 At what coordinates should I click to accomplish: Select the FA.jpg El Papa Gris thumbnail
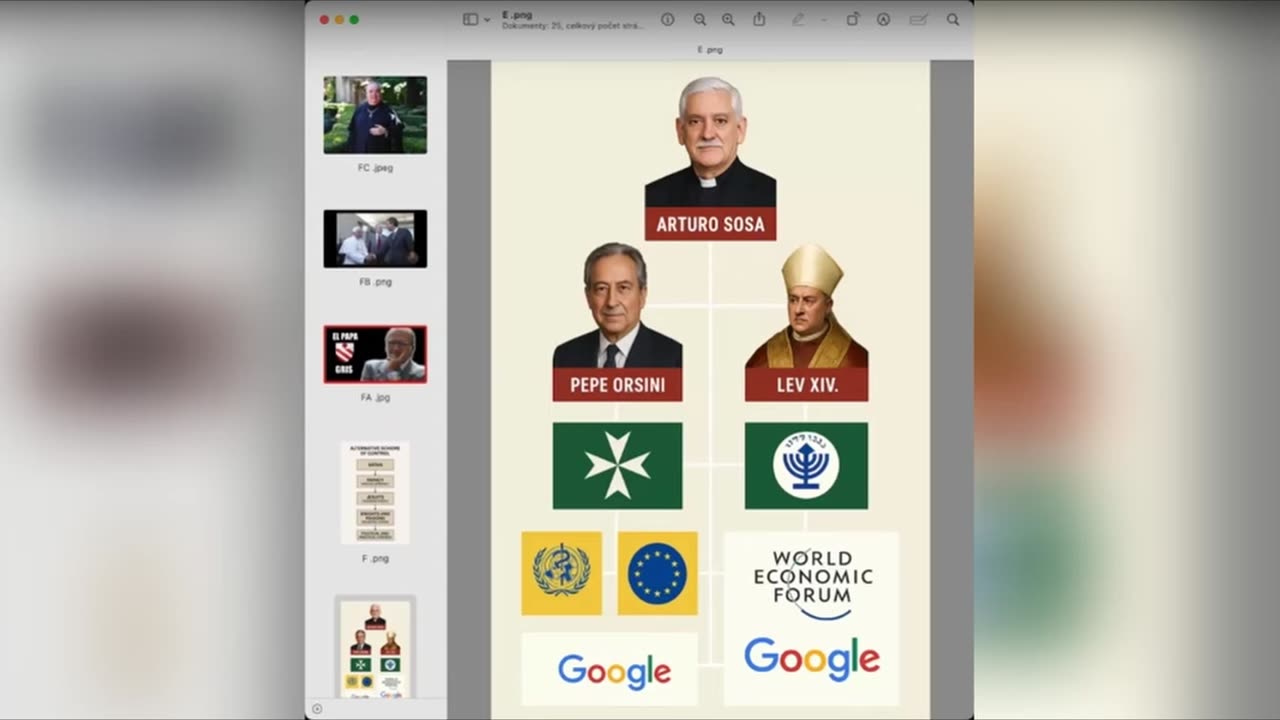pyautogui.click(x=375, y=354)
